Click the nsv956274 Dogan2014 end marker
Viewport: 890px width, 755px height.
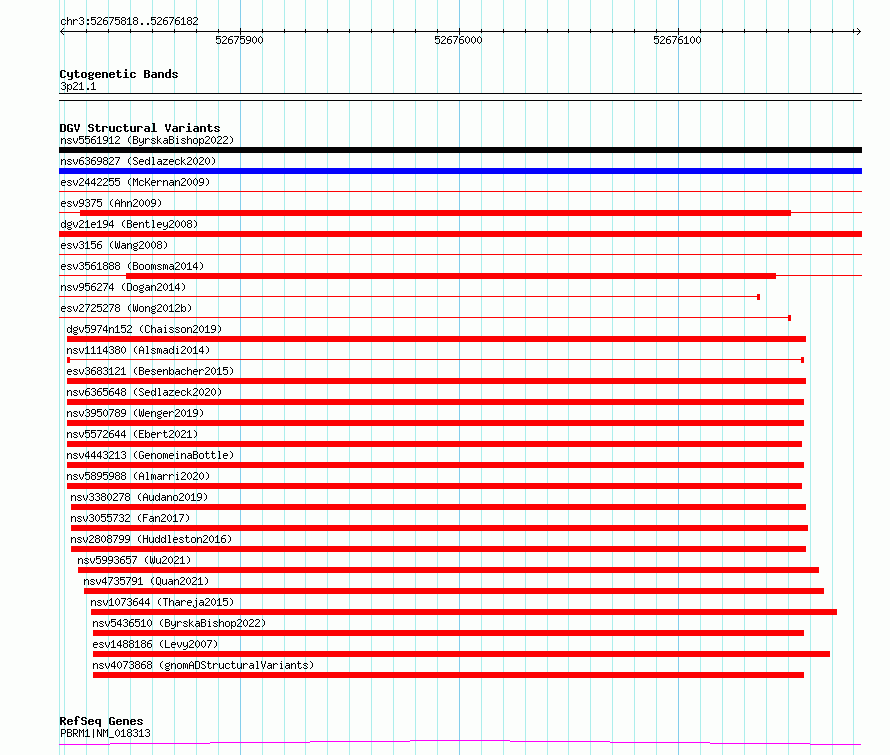(x=759, y=297)
